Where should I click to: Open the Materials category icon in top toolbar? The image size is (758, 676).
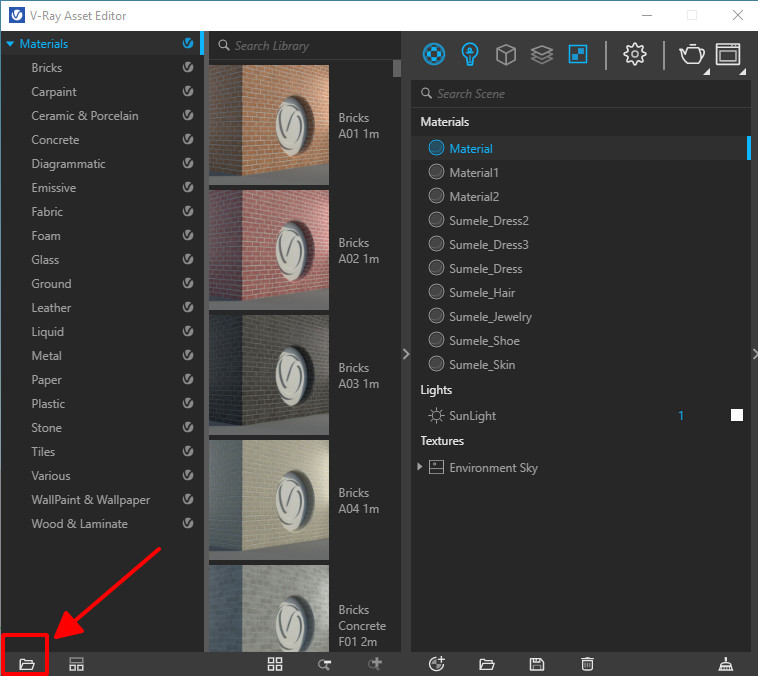[x=434, y=54]
